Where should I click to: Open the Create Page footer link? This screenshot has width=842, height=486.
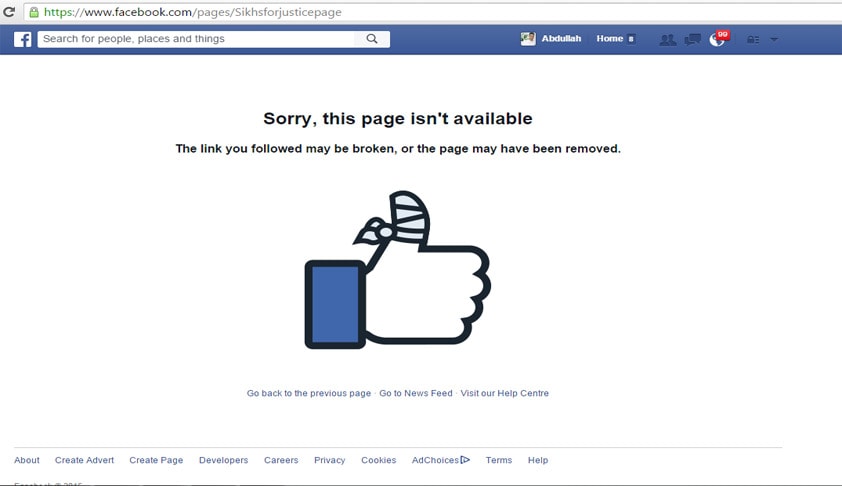pyautogui.click(x=156, y=460)
